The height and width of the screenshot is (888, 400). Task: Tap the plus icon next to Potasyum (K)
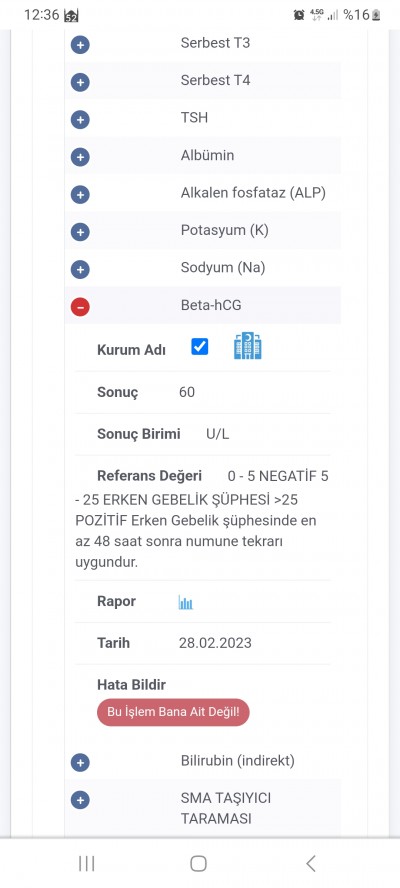[80, 232]
